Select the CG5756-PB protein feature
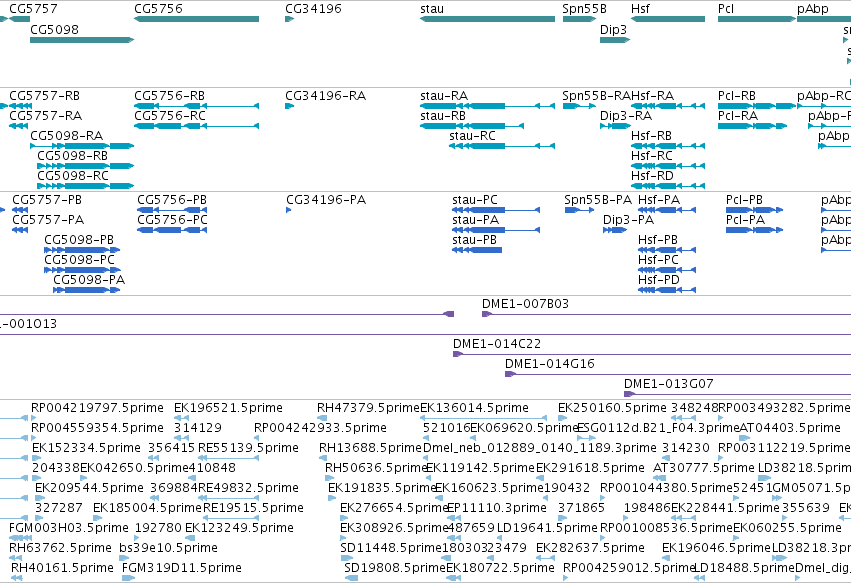Viewport: 851px width, 583px height. 172,210
